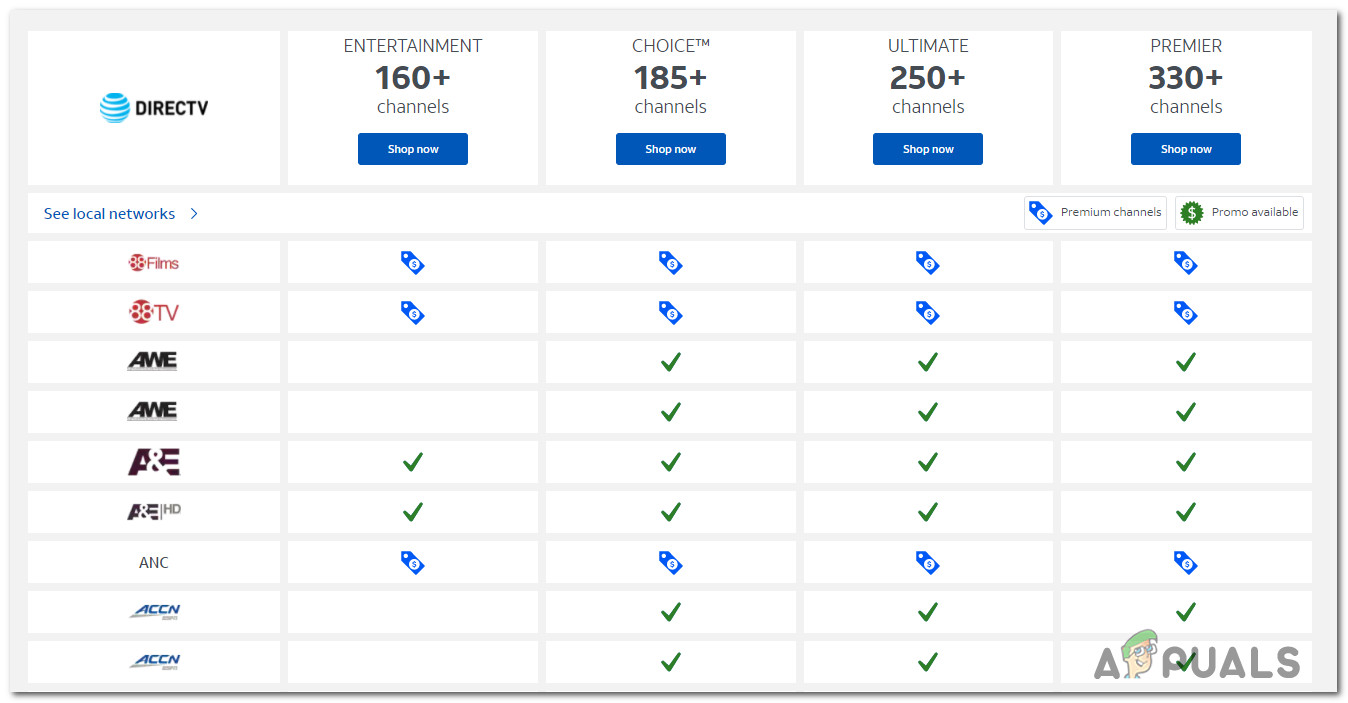
Task: Open the See local networks link
Action: [109, 214]
